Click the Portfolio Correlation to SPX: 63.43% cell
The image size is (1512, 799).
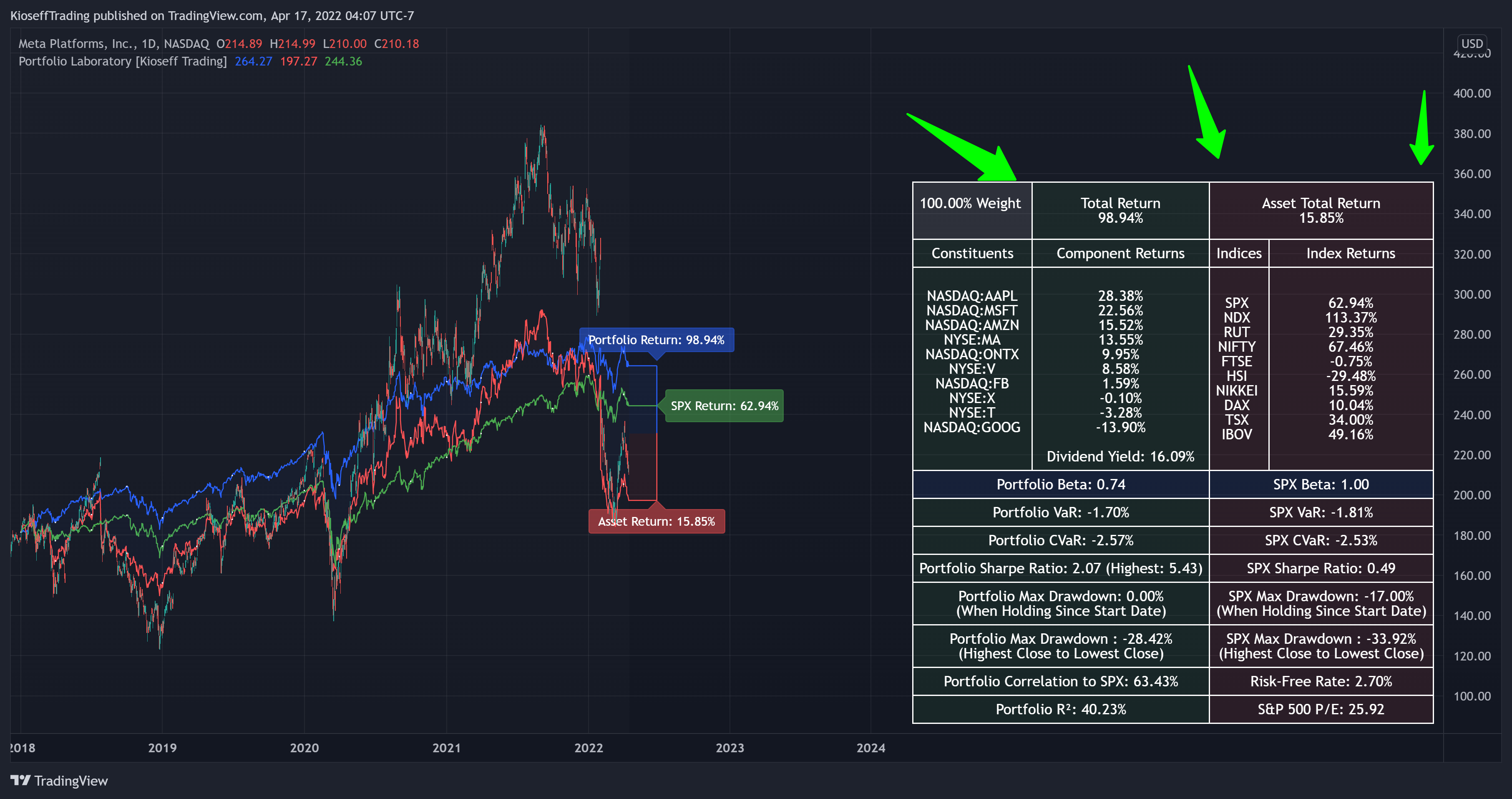1061,682
